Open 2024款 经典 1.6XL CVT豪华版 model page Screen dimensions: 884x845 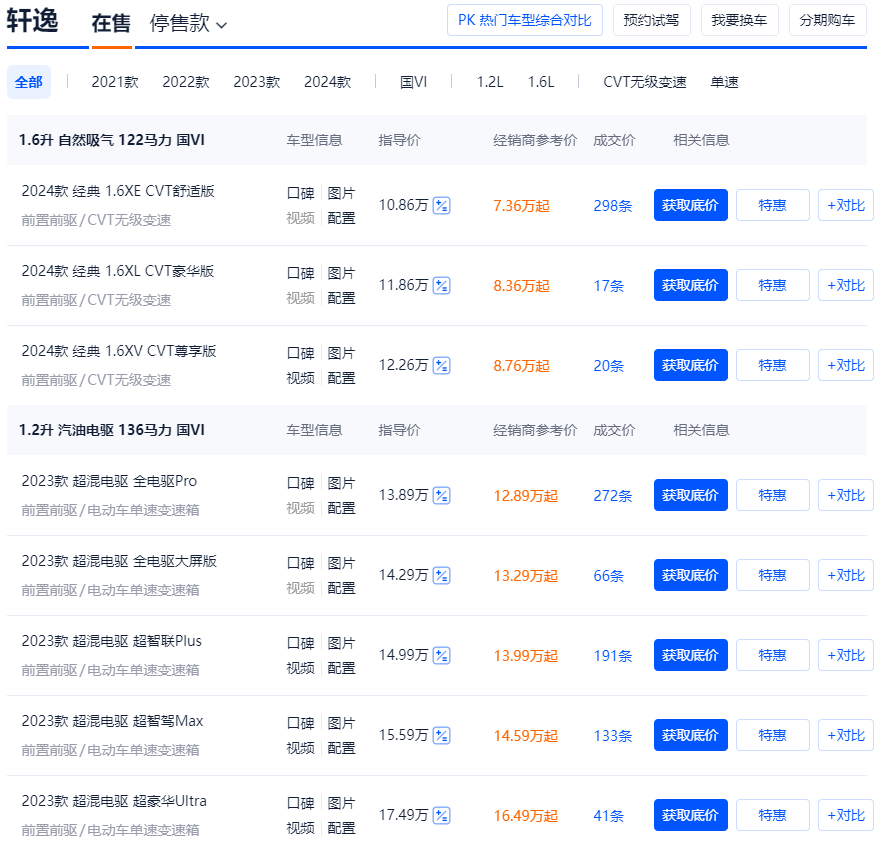(x=118, y=271)
